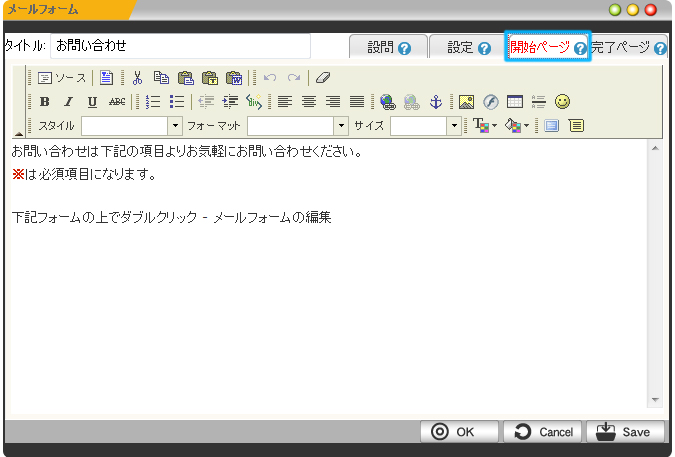
Task: Toggle Underline formatting
Action: coord(92,102)
